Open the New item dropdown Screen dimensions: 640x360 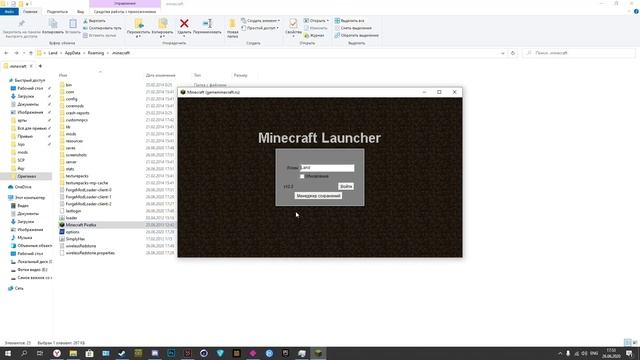click(260, 21)
